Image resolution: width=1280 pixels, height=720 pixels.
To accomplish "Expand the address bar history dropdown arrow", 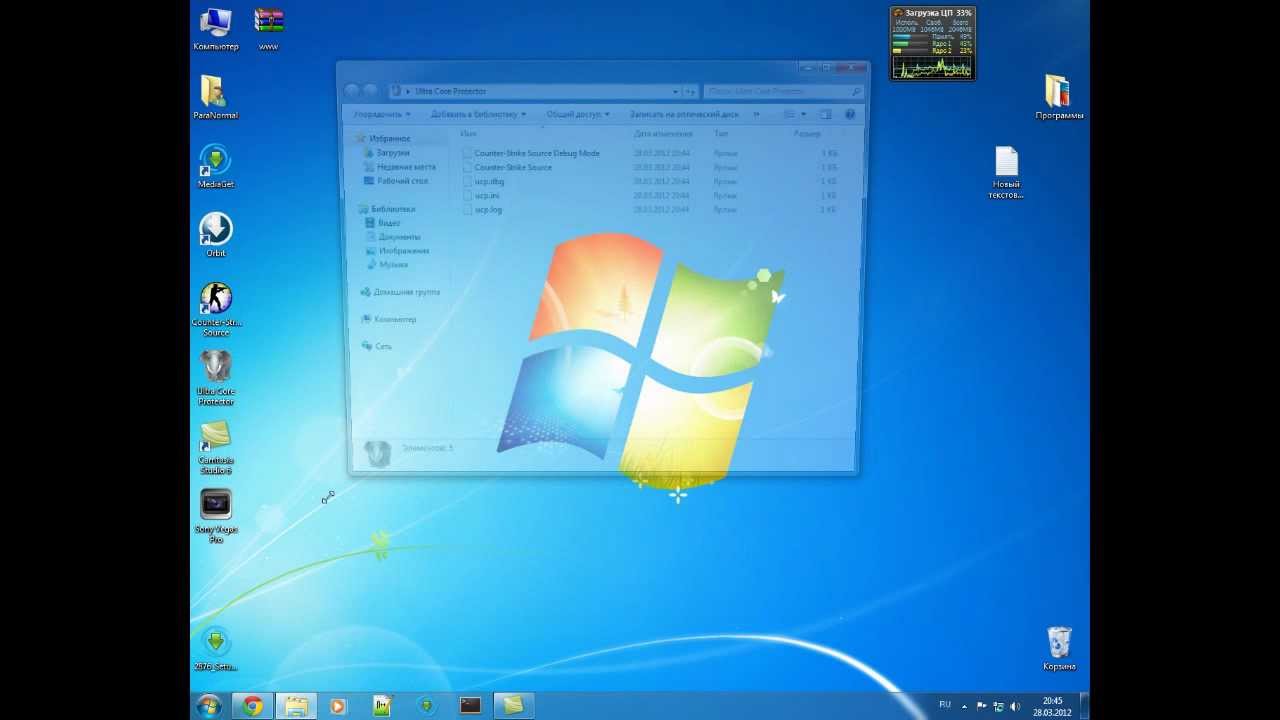I will [x=675, y=91].
